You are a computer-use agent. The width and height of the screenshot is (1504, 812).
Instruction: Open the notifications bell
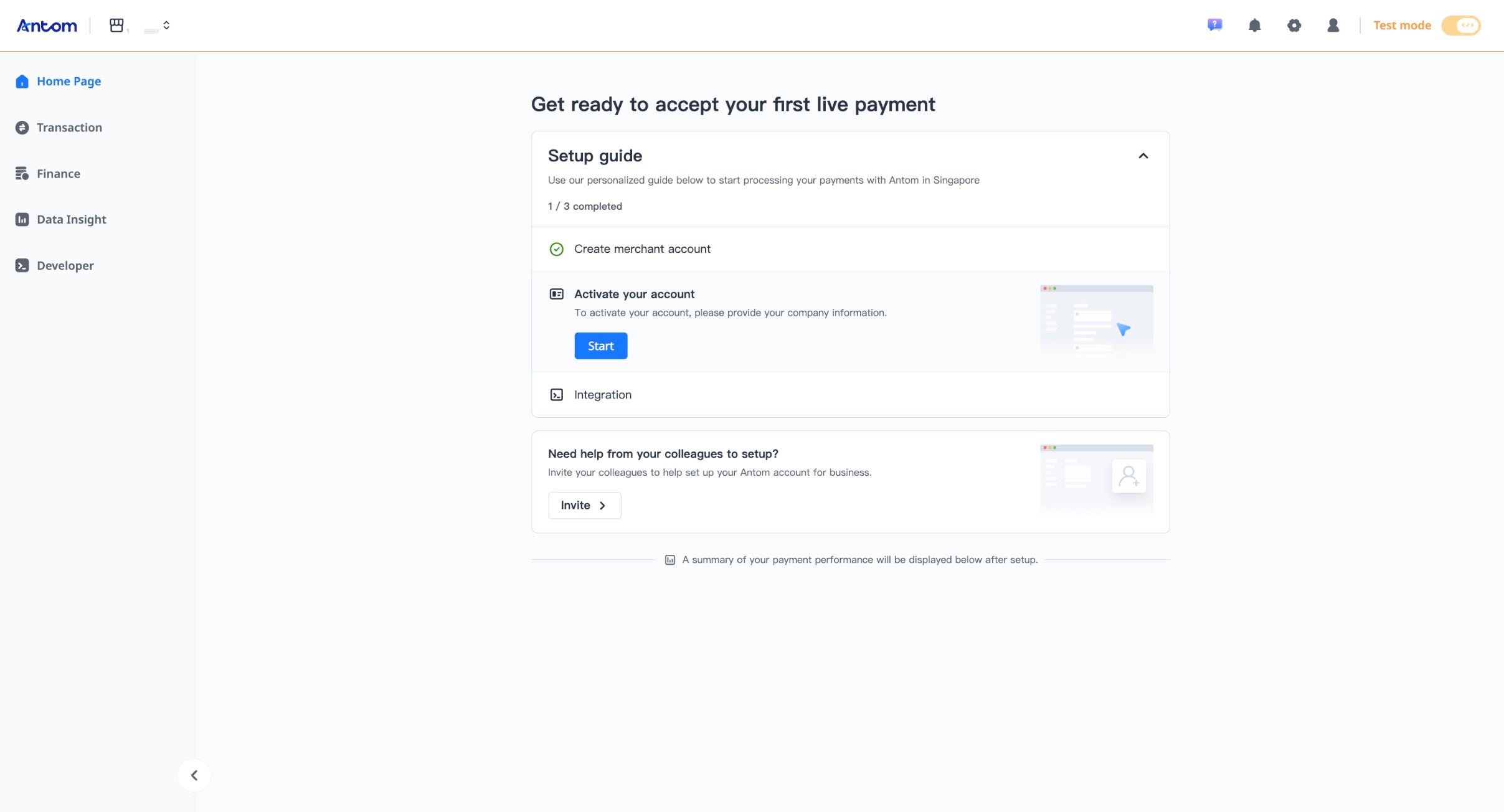tap(1254, 26)
